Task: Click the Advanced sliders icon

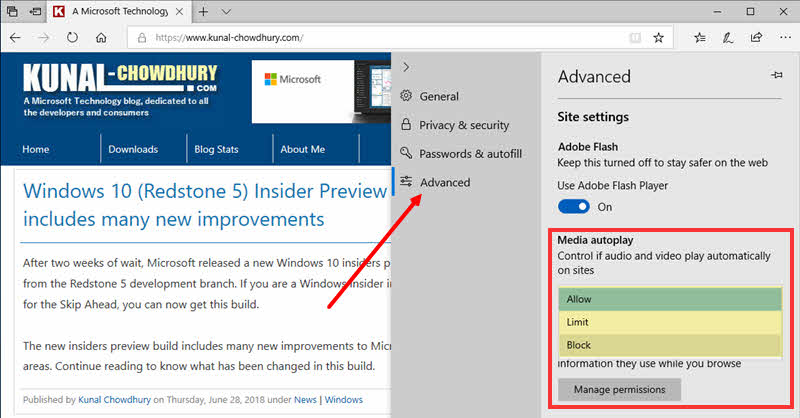Action: 406,181
